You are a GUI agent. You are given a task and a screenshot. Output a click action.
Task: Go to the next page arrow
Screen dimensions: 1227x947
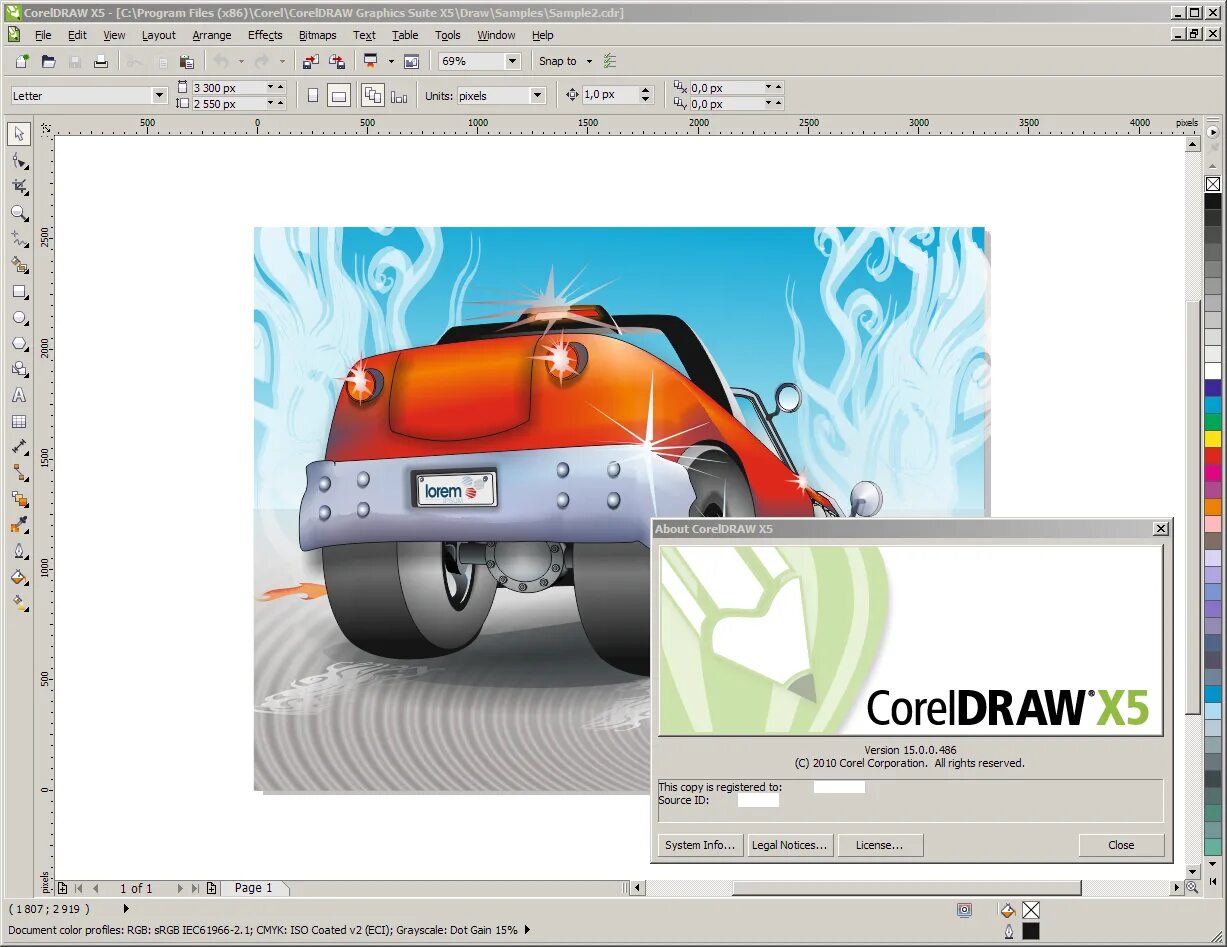click(x=180, y=888)
